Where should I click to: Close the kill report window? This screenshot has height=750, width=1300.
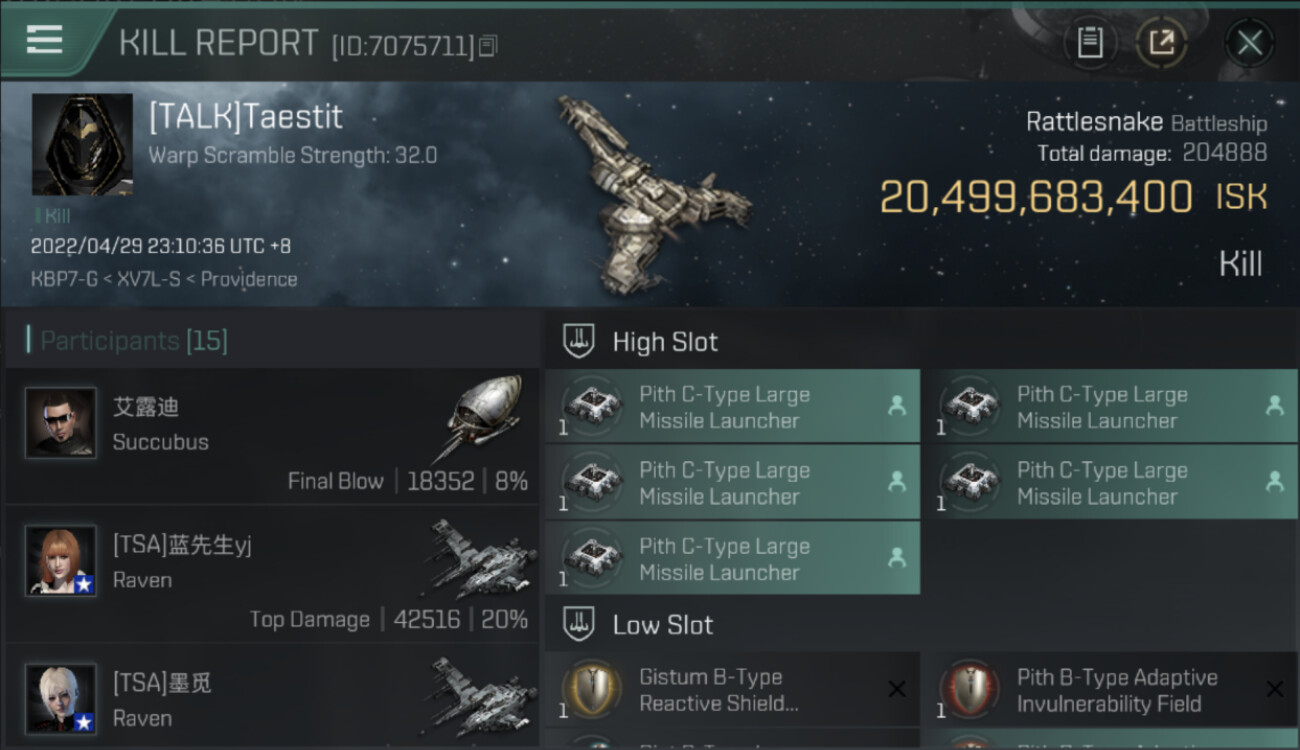(x=1249, y=42)
